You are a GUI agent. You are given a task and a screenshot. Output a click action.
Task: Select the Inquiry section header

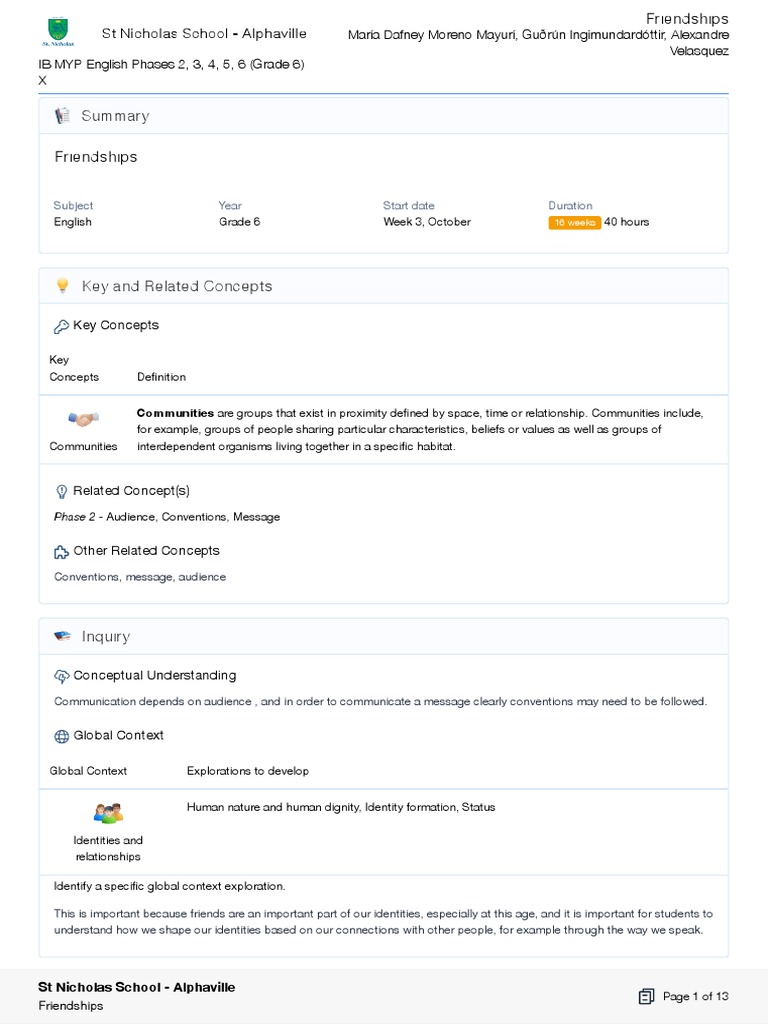[106, 636]
